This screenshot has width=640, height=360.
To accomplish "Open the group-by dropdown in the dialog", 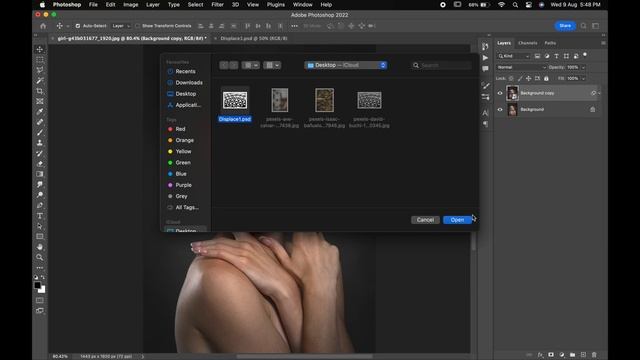I will pyautogui.click(x=272, y=65).
